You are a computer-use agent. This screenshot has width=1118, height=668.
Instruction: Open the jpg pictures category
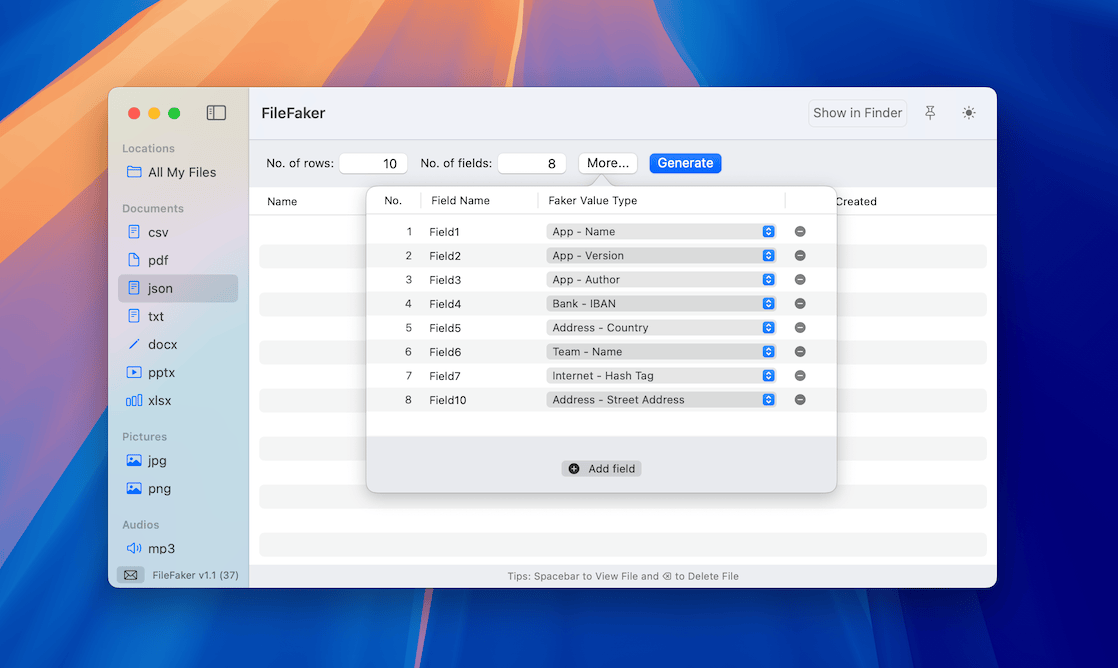click(x=178, y=461)
